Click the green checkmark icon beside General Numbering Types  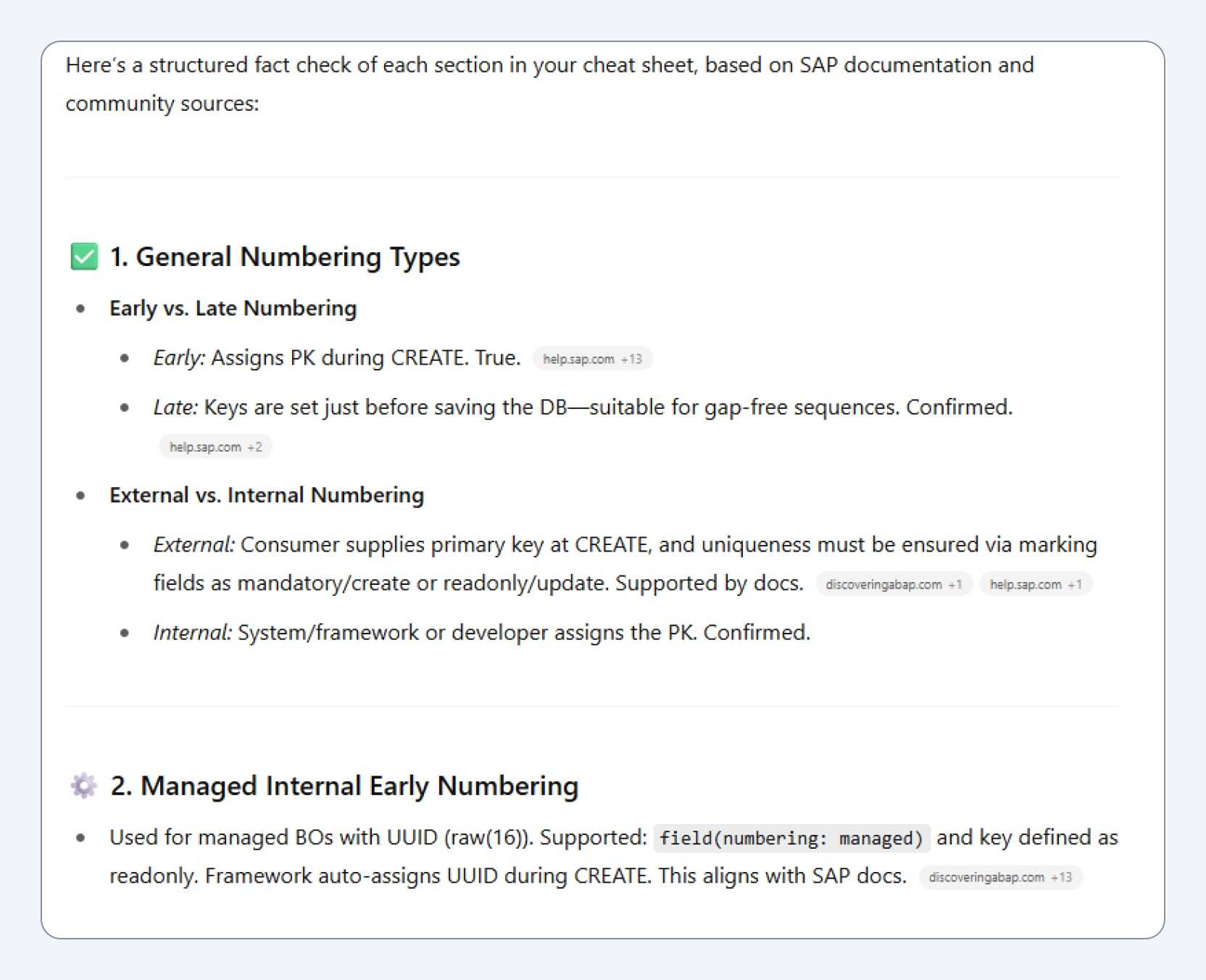pos(84,257)
